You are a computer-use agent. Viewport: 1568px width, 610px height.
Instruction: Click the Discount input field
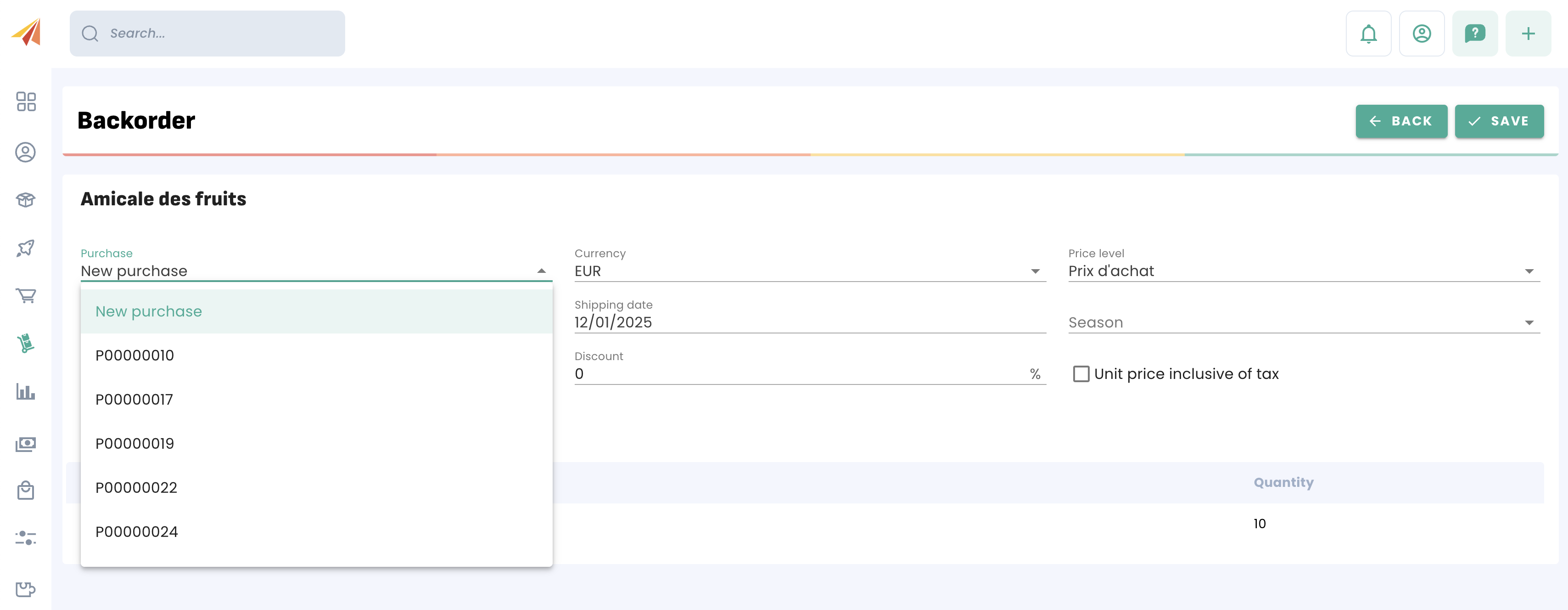coord(797,373)
